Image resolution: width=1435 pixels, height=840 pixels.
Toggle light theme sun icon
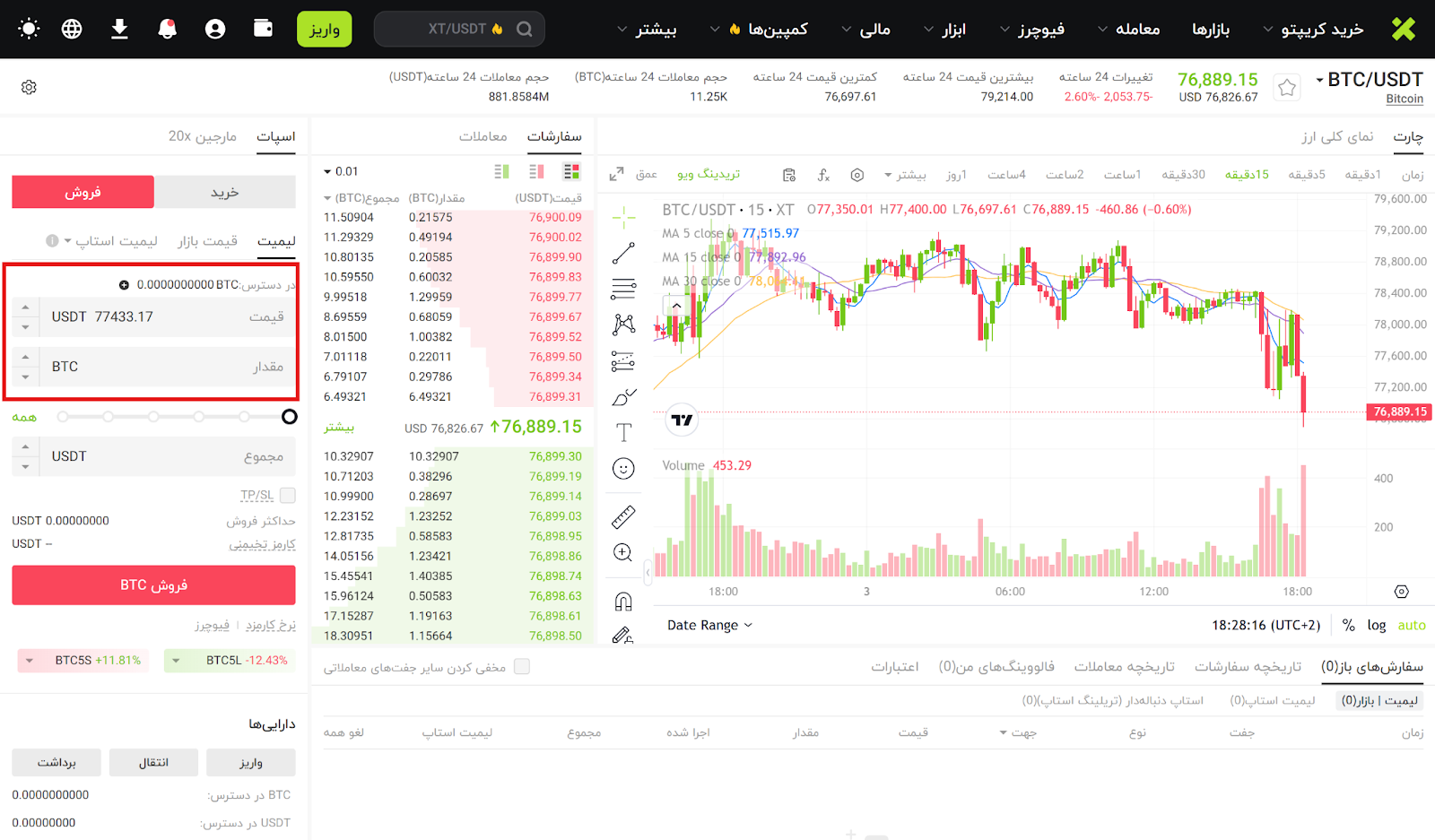click(29, 29)
